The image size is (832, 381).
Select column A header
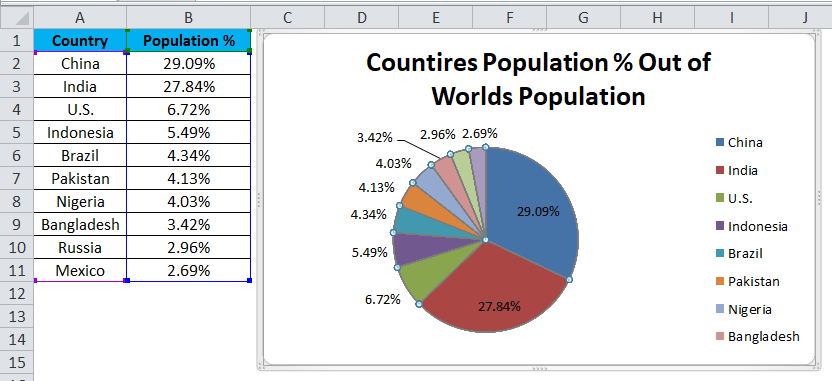(x=80, y=18)
